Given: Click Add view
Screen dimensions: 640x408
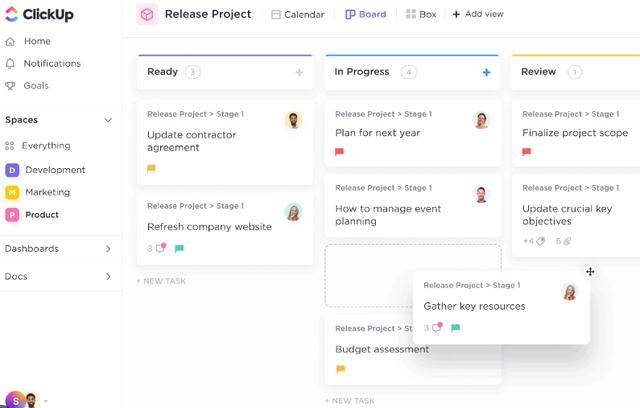Looking at the screenshot, I should [x=478, y=14].
